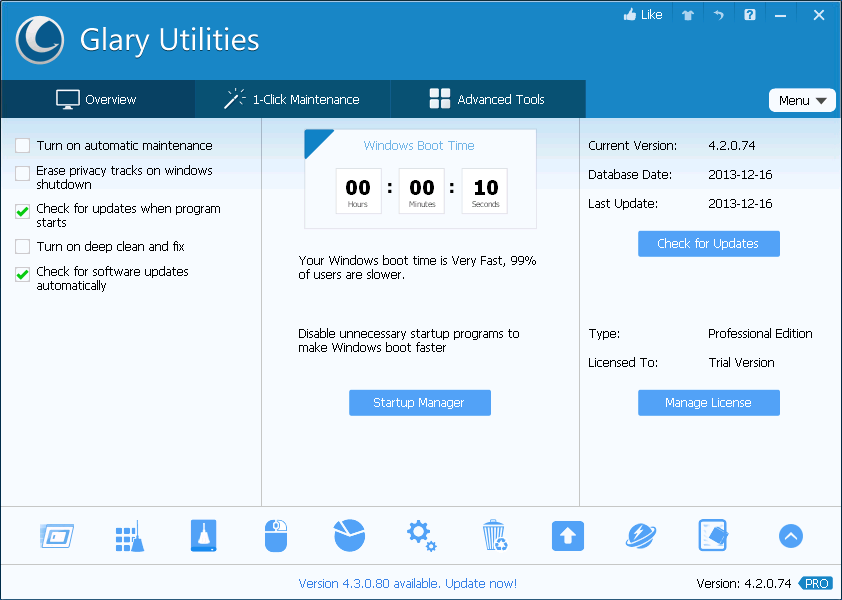Image resolution: width=842 pixels, height=600 pixels.
Task: Toggle Turn on deep clean and fix
Action: 22,247
